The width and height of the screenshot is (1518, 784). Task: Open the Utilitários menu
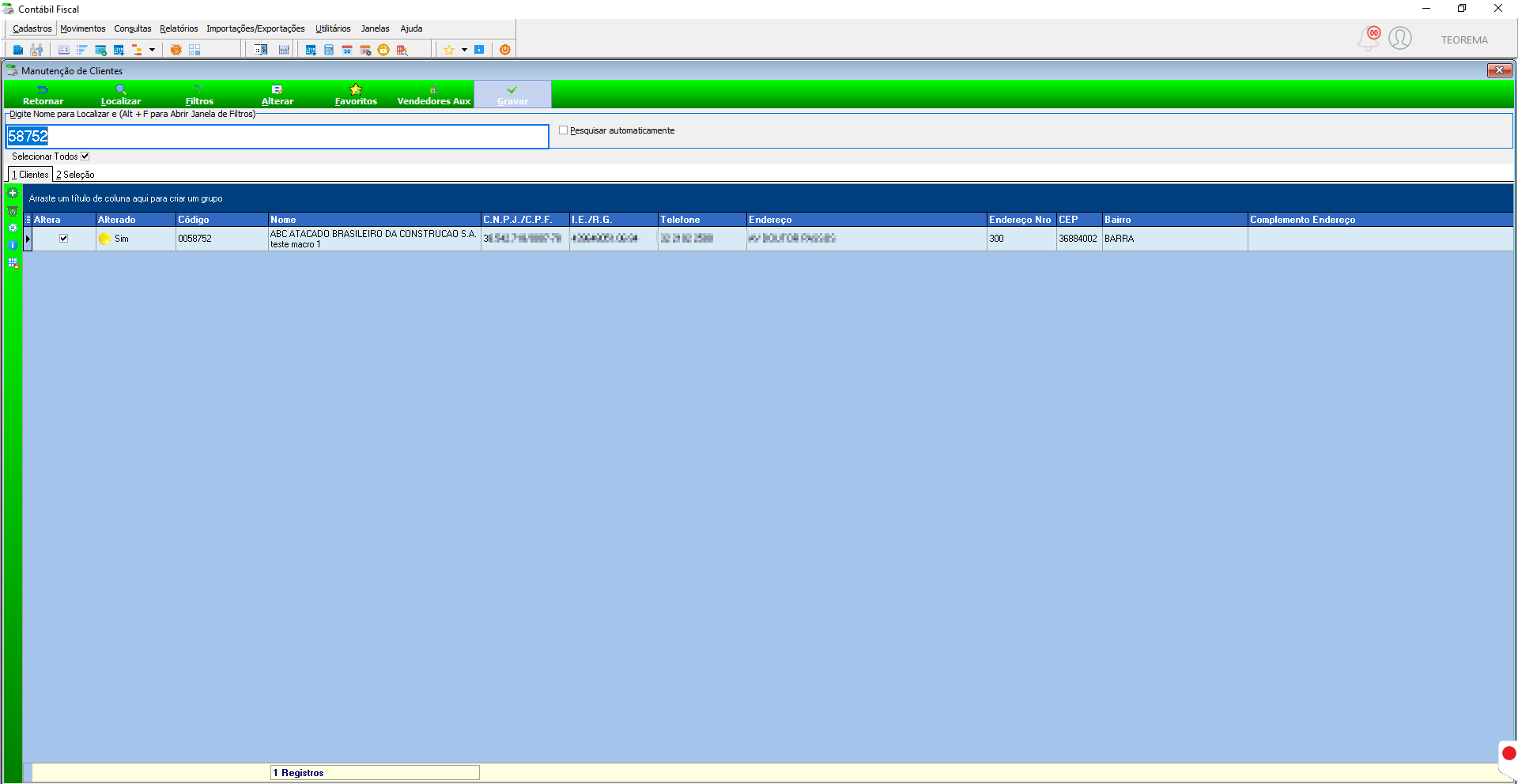tap(333, 28)
